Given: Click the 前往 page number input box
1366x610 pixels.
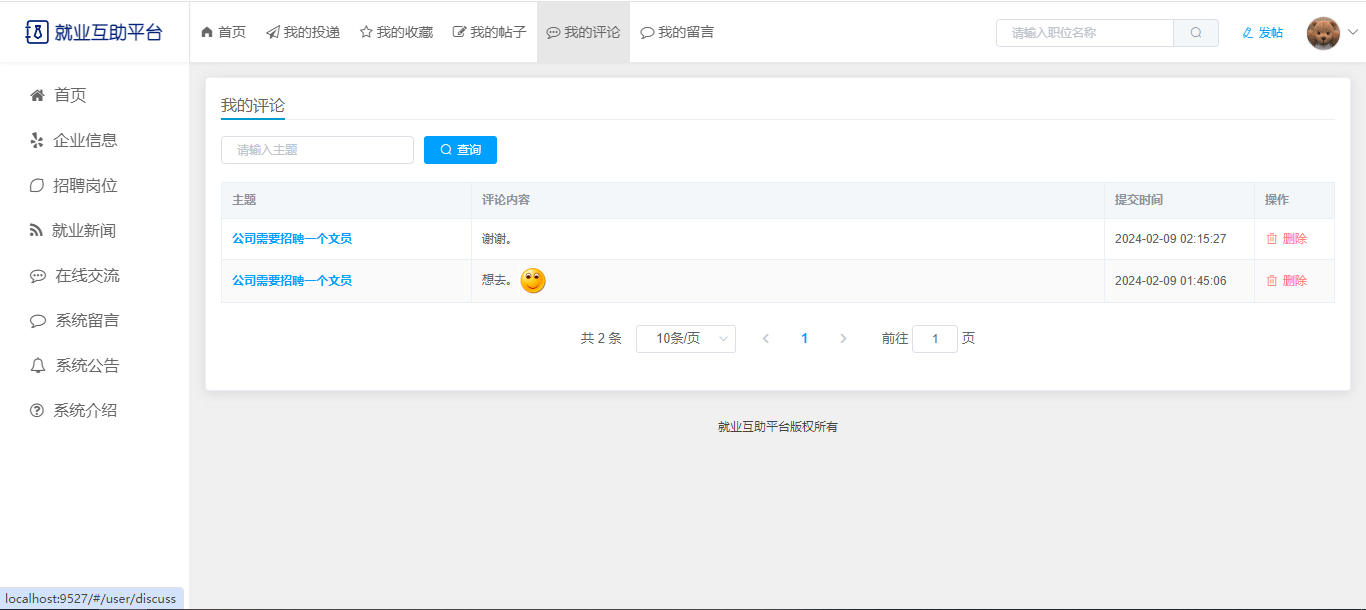Looking at the screenshot, I should pos(935,339).
